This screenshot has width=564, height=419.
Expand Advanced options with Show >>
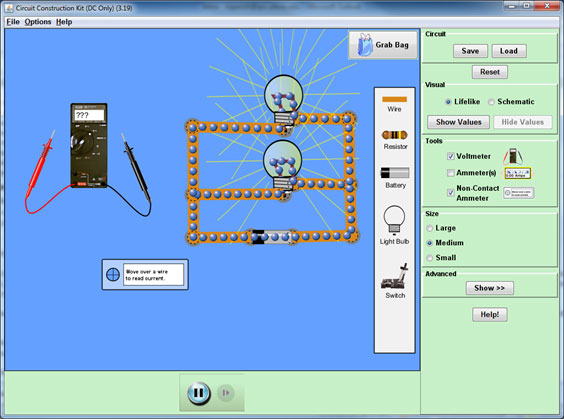point(490,288)
